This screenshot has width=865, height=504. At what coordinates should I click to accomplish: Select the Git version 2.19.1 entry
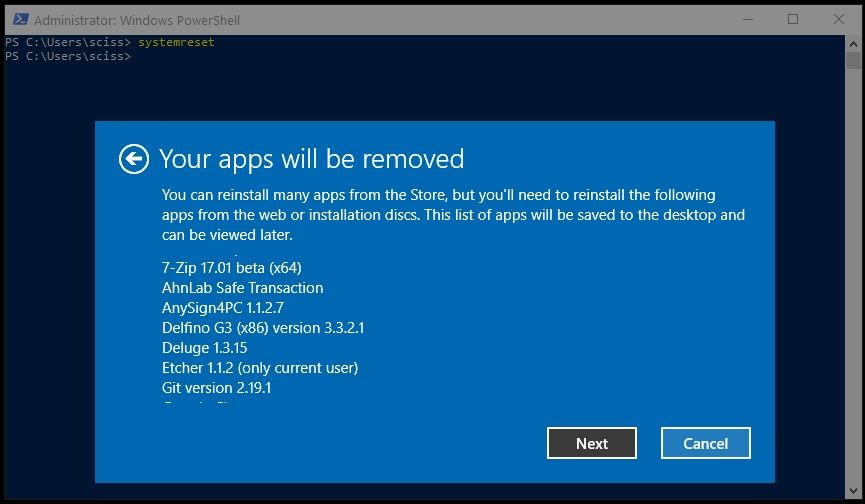point(216,388)
